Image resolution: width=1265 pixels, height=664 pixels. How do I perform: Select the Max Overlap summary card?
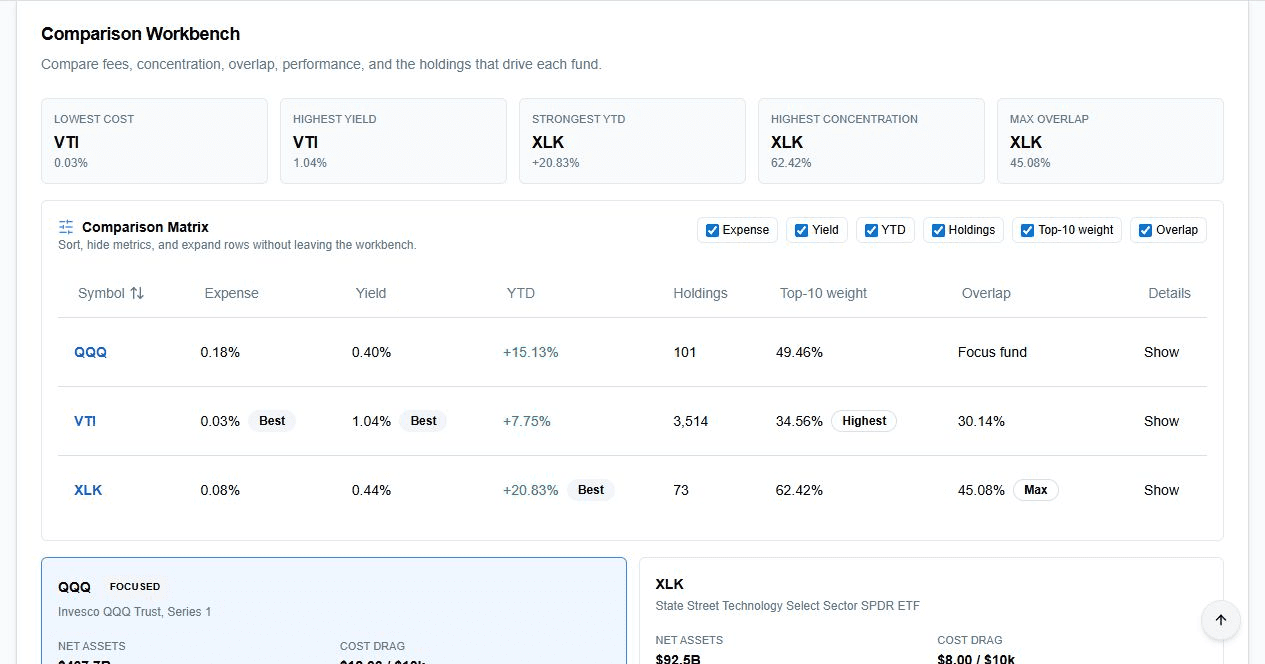(1110, 141)
